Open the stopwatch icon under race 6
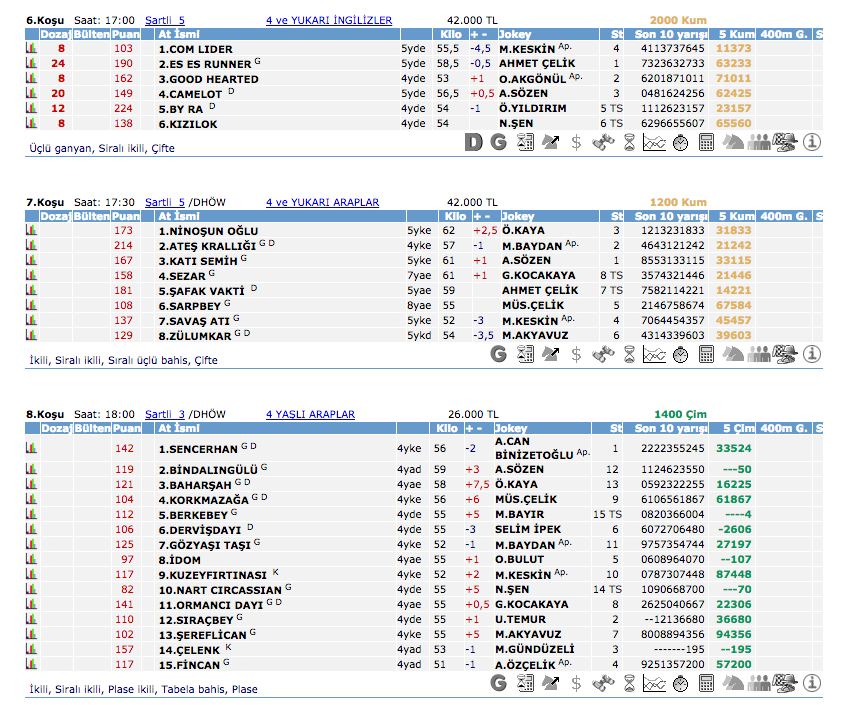This screenshot has height=705, width=842. [680, 142]
